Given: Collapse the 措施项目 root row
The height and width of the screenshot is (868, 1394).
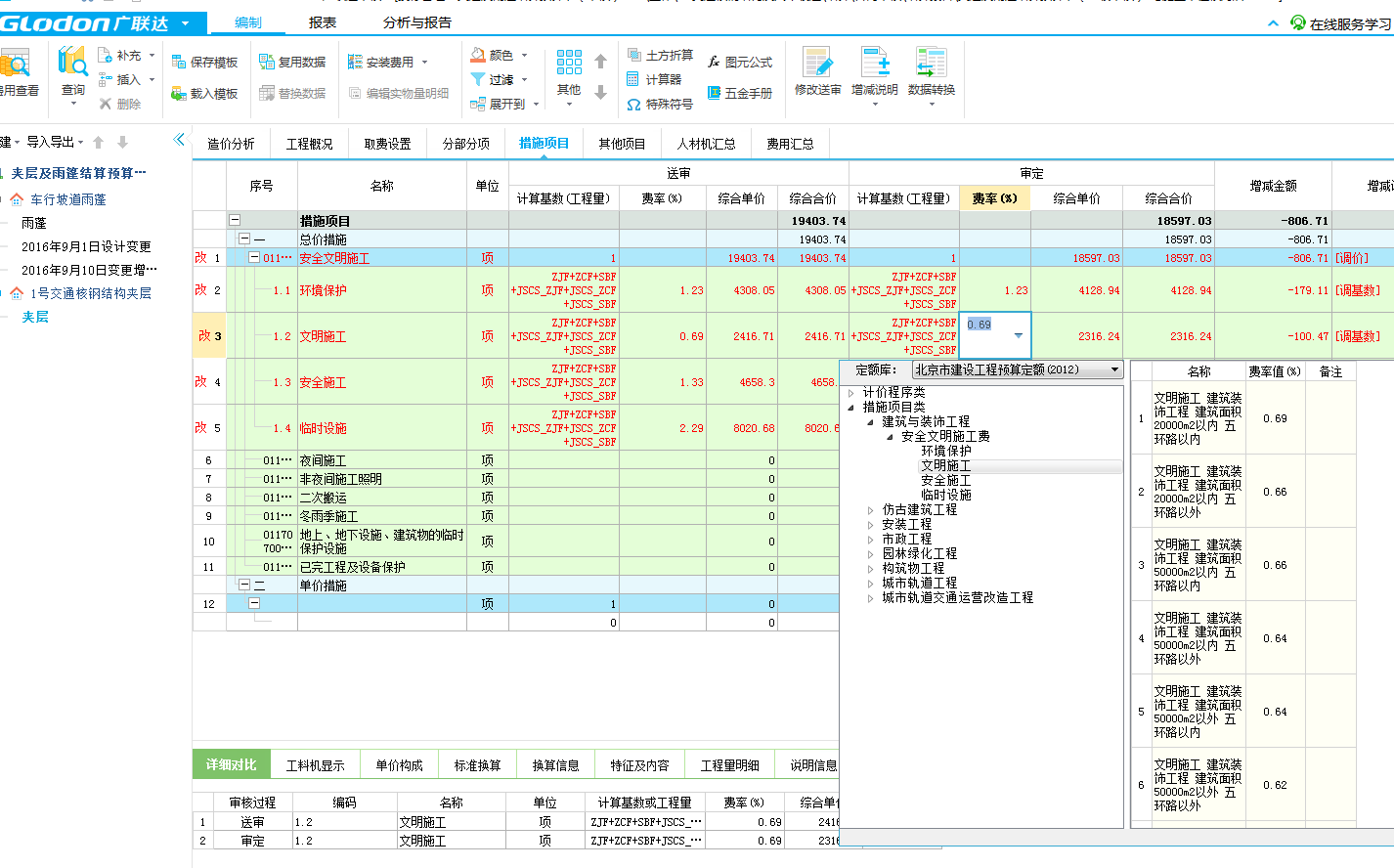Looking at the screenshot, I should 235,221.
